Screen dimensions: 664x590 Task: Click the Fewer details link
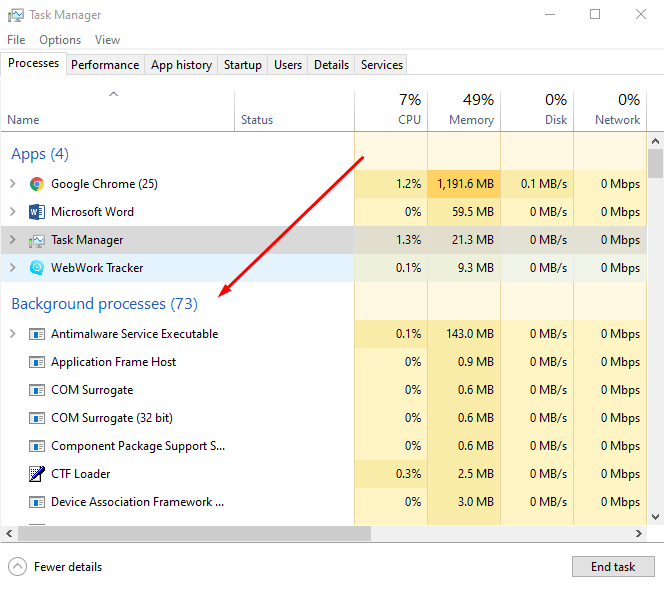coord(68,567)
